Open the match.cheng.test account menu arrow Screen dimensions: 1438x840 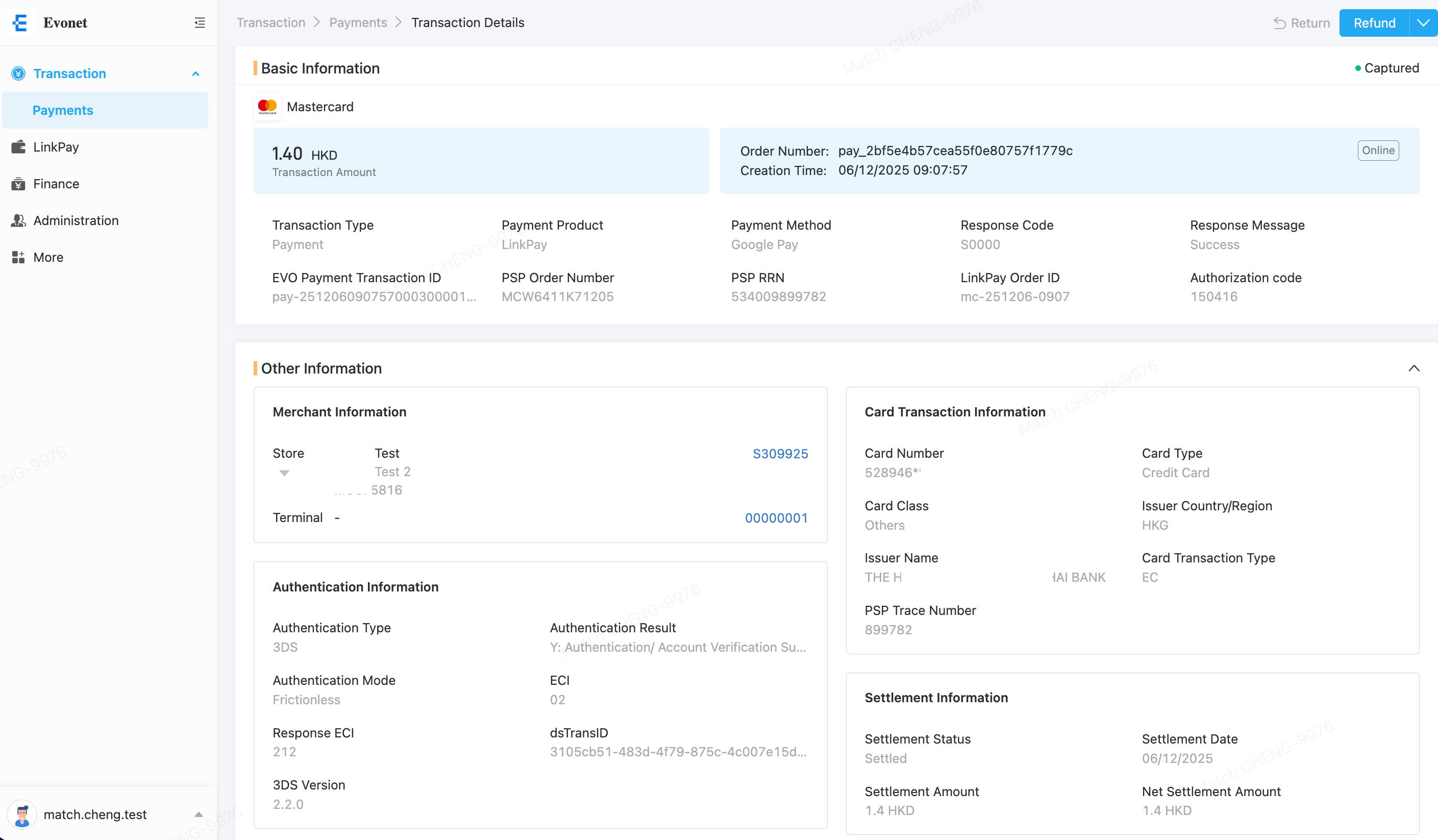[199, 814]
